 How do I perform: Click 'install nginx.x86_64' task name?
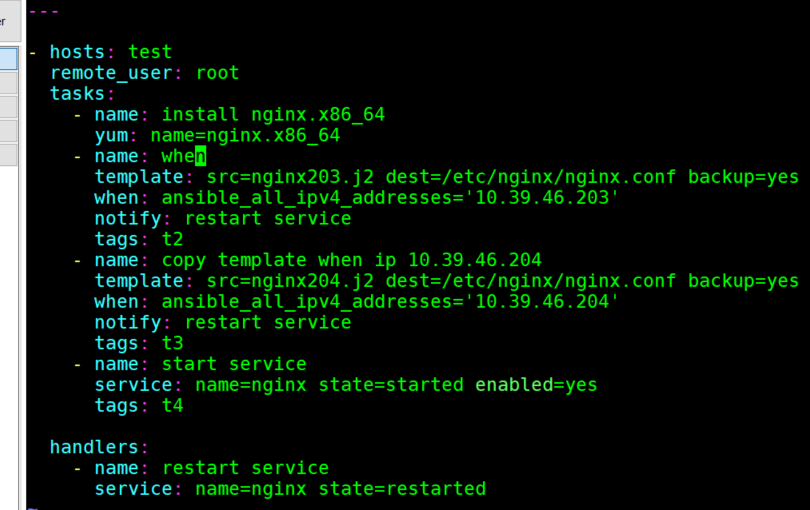click(x=273, y=115)
